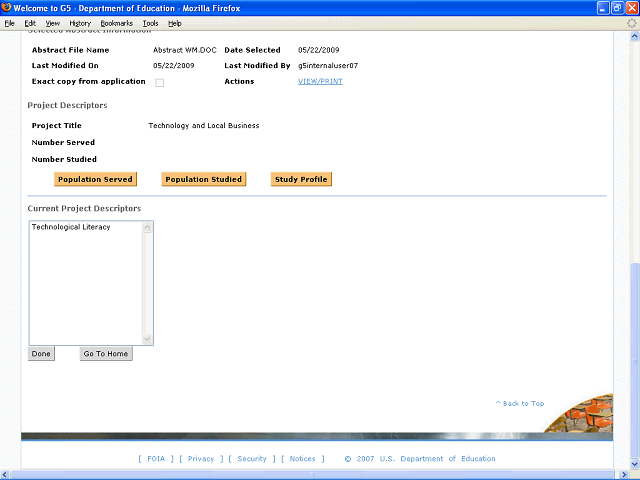Screen dimensions: 640x480
Task: Open the View menu
Action: [x=53, y=23]
